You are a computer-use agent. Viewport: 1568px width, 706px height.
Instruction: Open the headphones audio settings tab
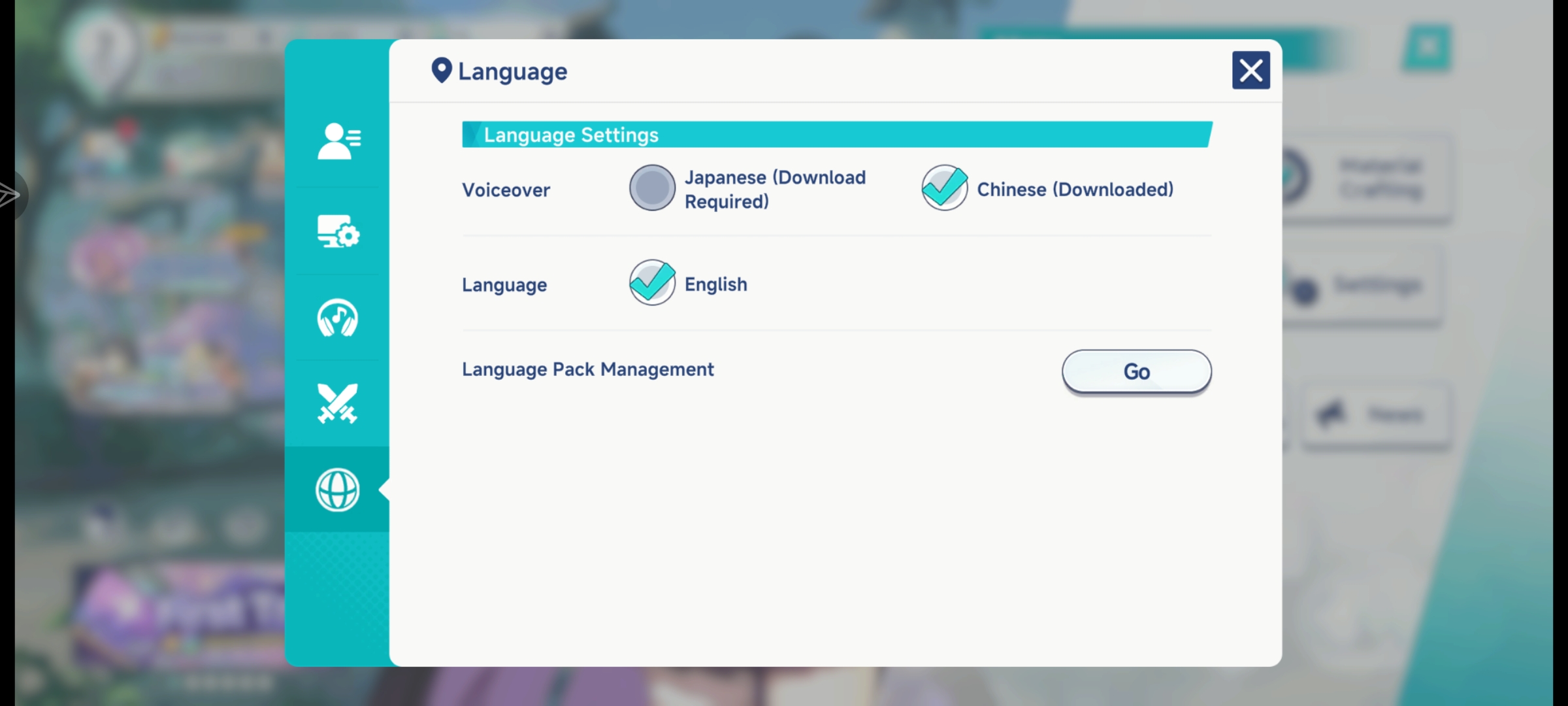click(x=338, y=318)
